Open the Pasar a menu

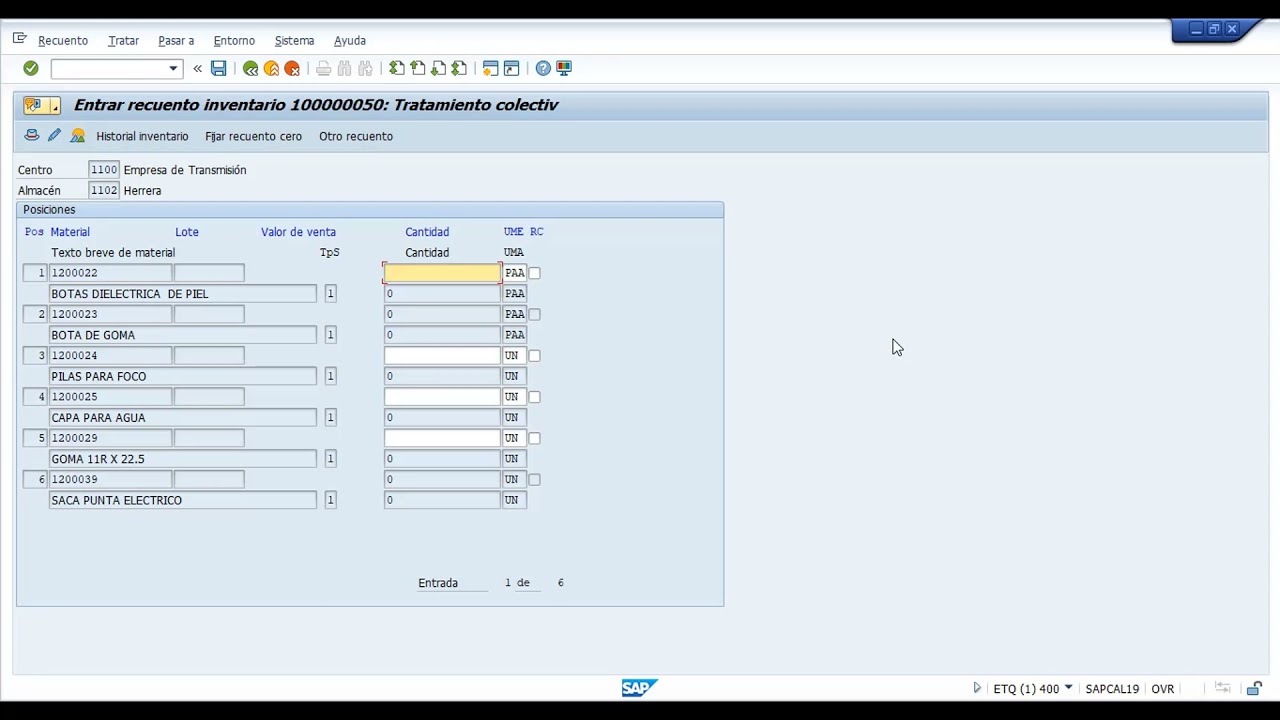(176, 40)
